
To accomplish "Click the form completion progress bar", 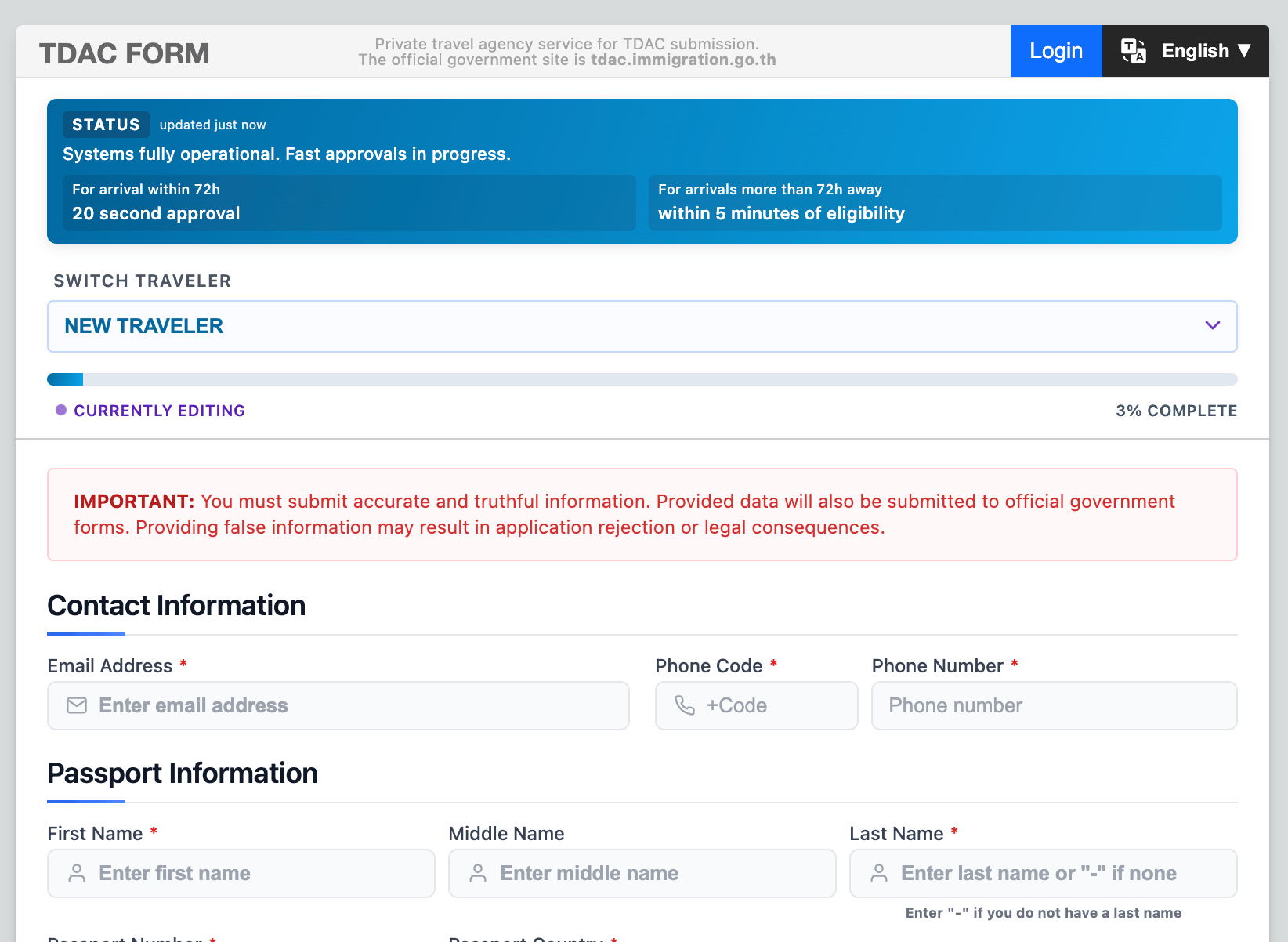I will (x=642, y=379).
